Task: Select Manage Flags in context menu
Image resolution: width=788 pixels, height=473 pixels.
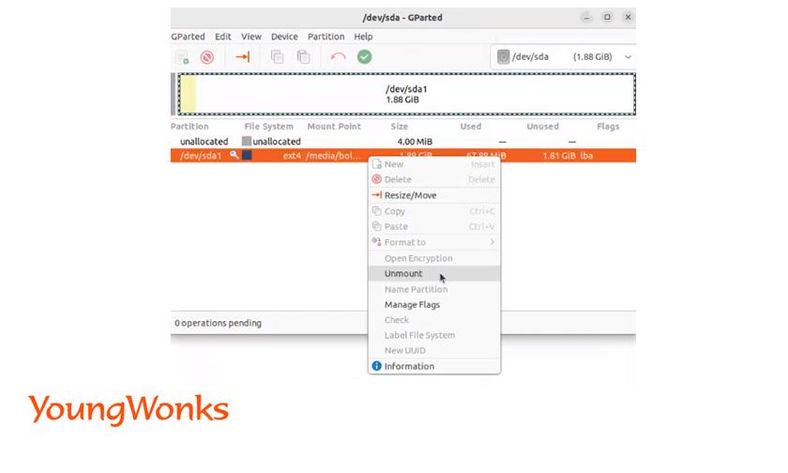Action: click(412, 304)
